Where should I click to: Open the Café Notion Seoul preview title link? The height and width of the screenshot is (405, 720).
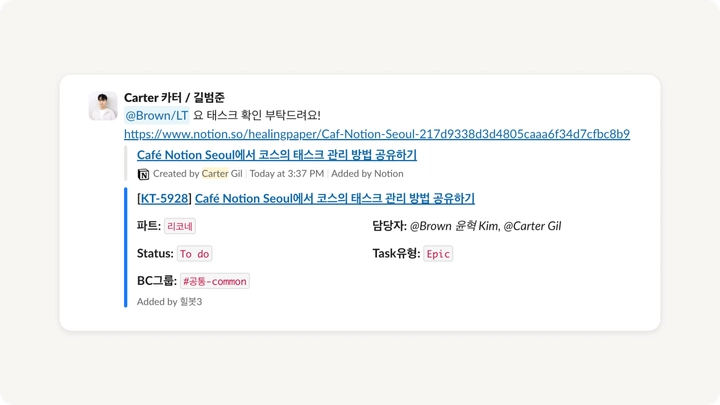276,155
